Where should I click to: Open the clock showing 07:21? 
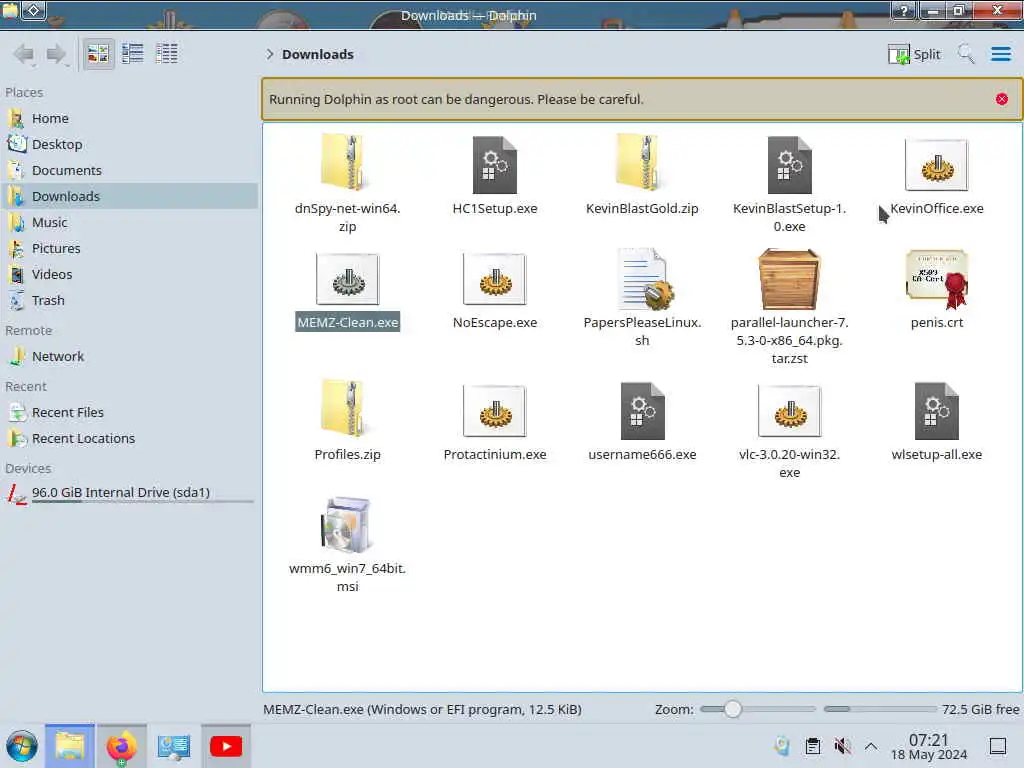click(929, 746)
